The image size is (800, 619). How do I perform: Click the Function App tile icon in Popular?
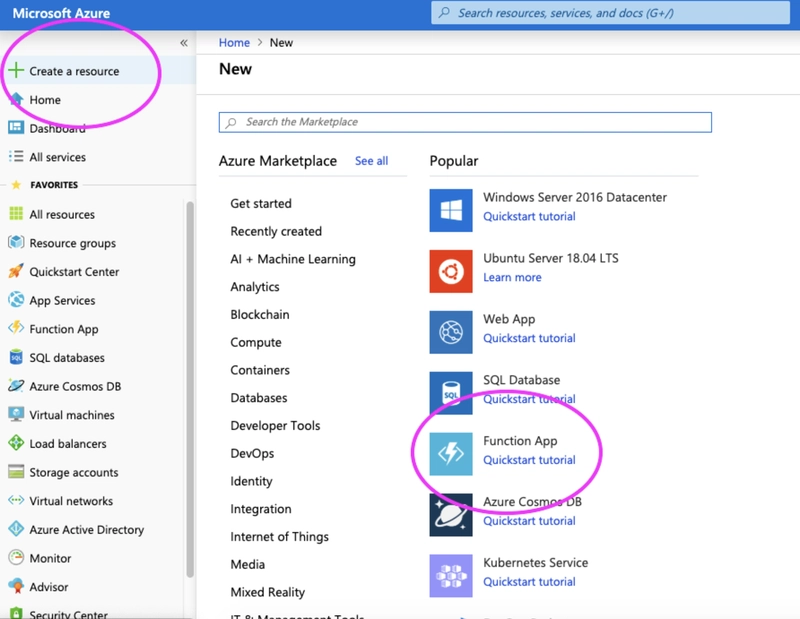(x=451, y=454)
